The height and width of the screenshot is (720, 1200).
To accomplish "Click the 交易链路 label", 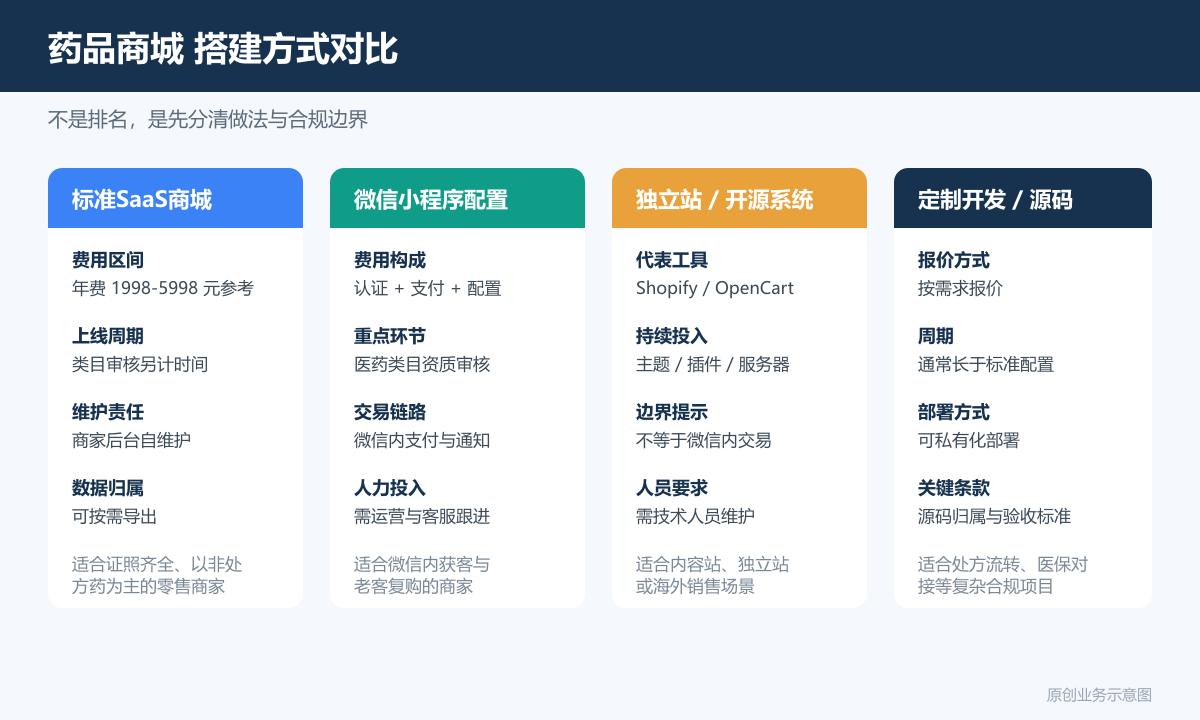I will 390,412.
